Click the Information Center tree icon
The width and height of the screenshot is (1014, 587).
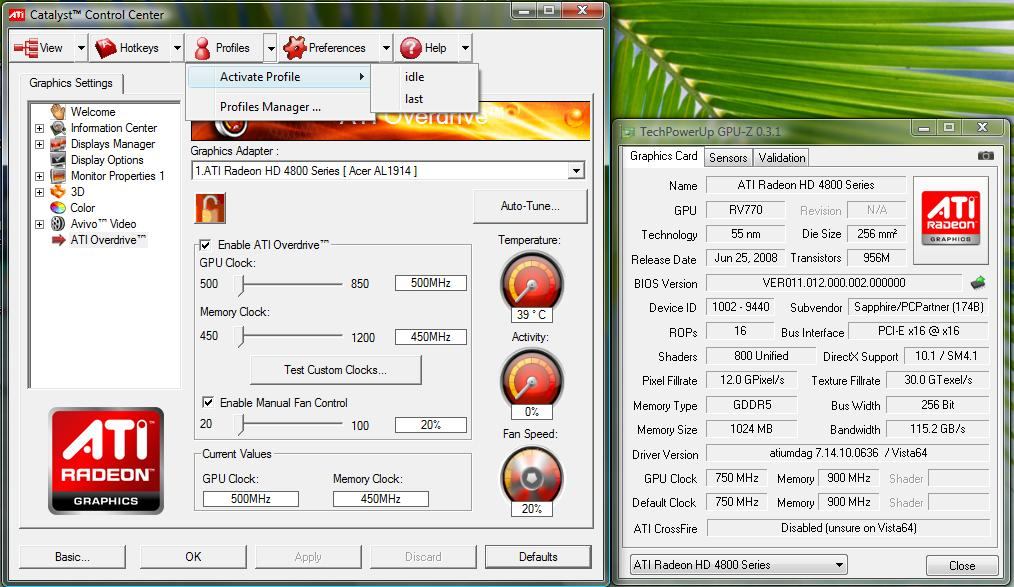(x=58, y=127)
